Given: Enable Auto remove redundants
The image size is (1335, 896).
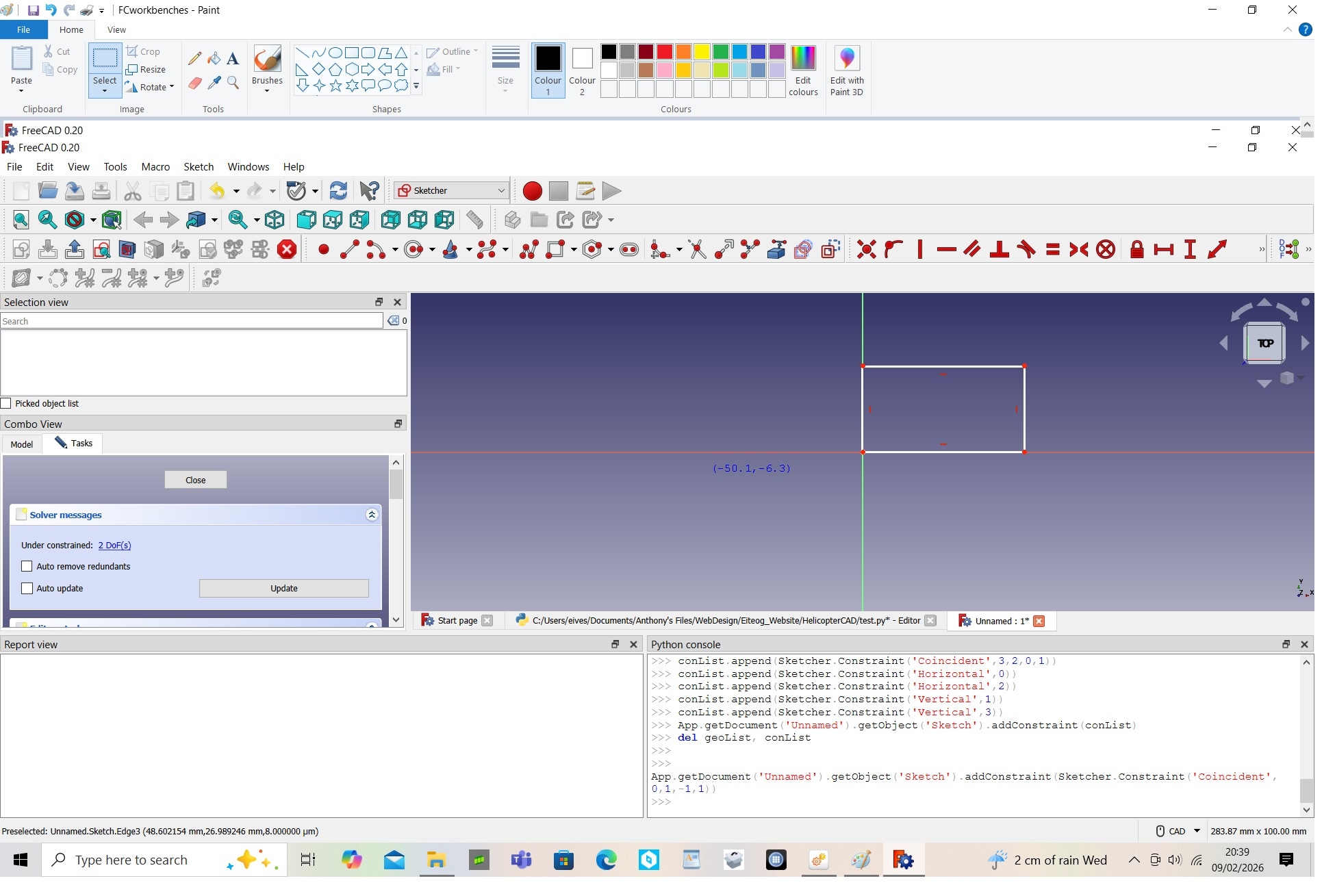Looking at the screenshot, I should 27,566.
